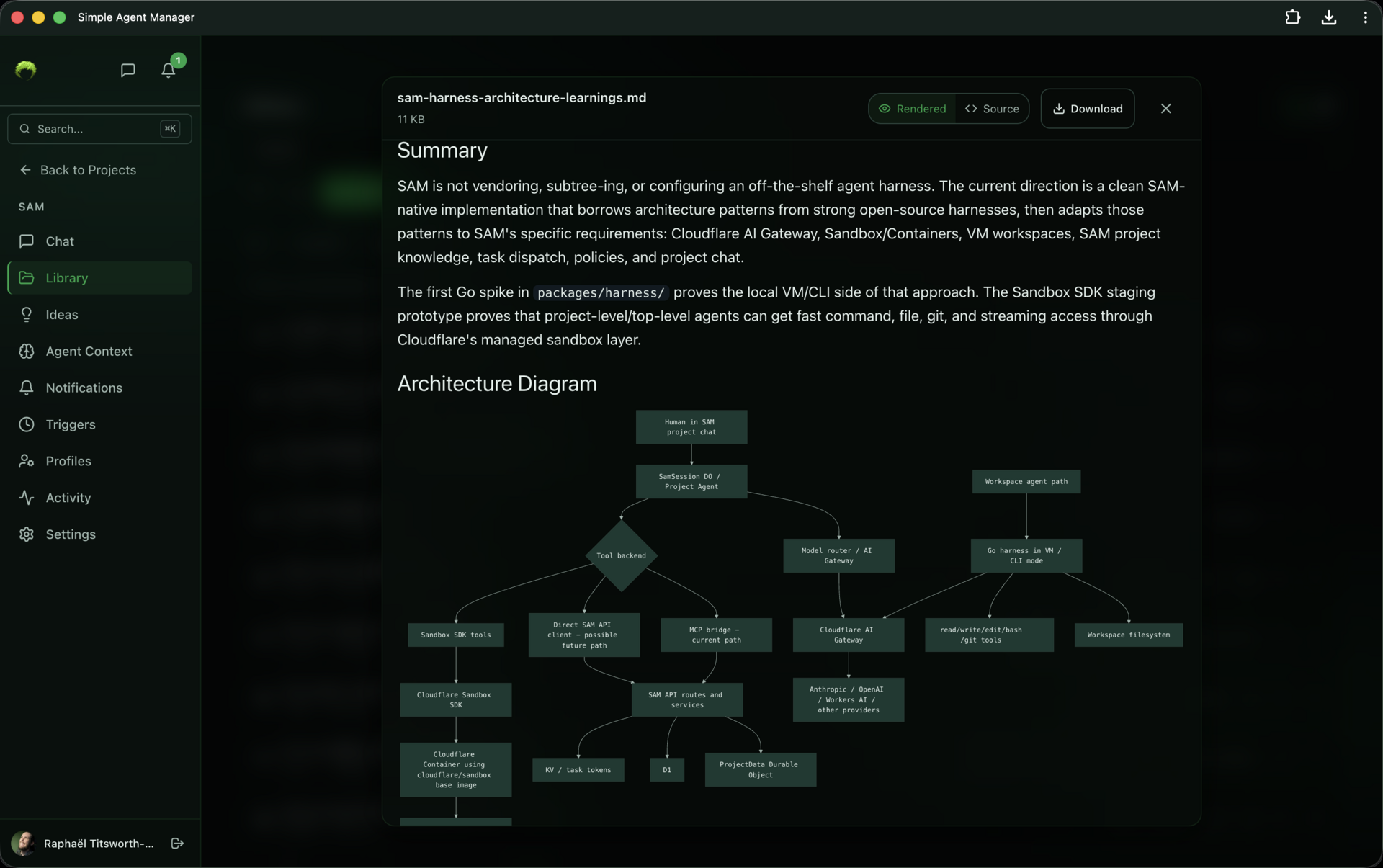This screenshot has height=868, width=1383.
Task: Switch to Rendered view
Action: point(912,109)
